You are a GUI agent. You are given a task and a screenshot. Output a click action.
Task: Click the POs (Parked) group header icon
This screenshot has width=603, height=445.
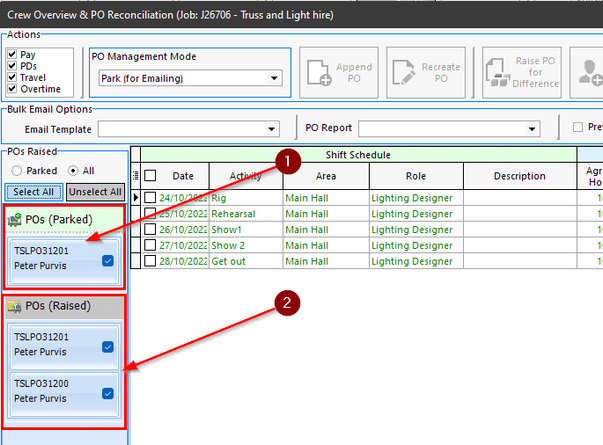pos(15,220)
